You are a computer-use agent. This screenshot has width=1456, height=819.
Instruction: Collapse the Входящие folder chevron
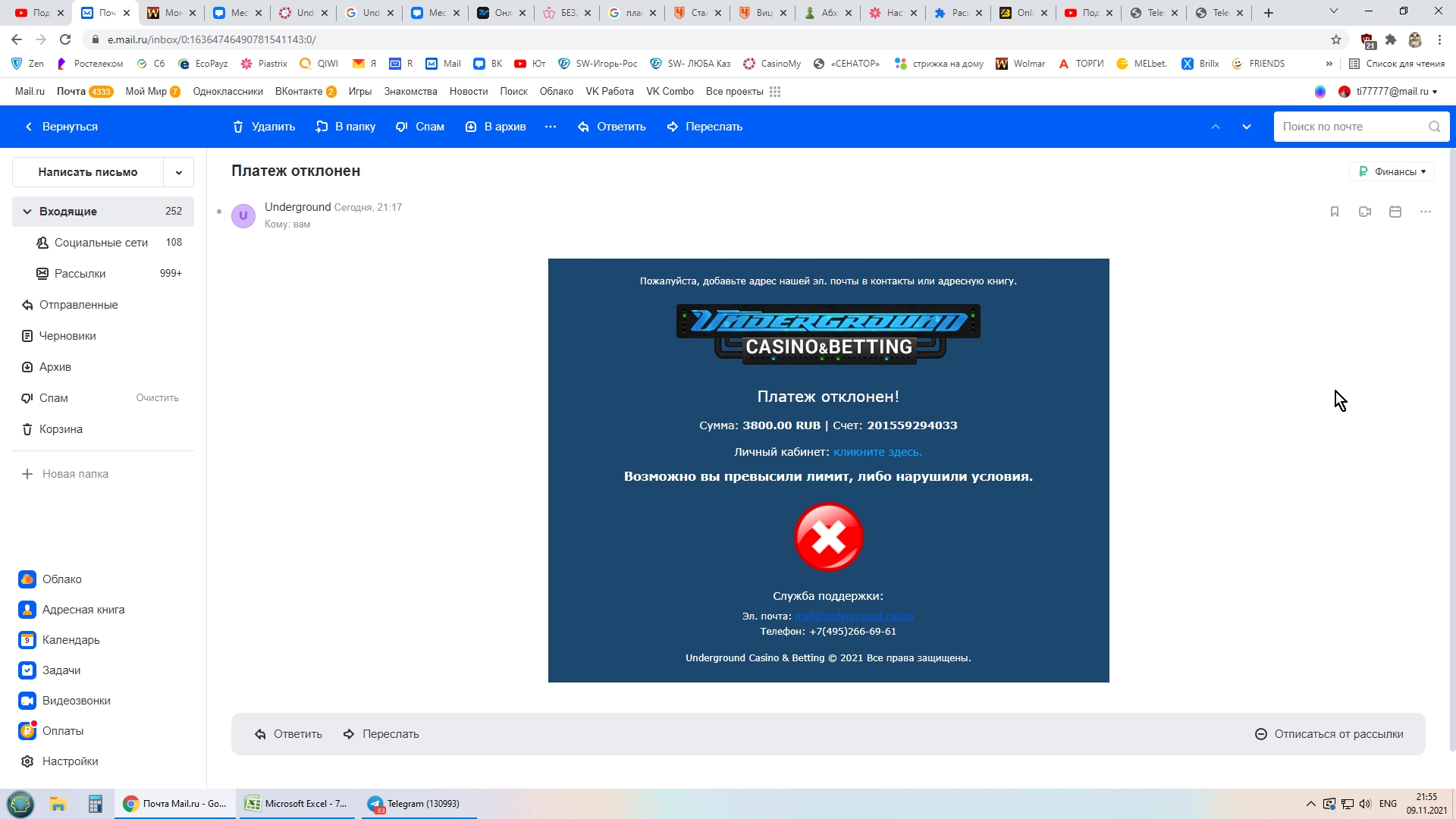(x=27, y=212)
